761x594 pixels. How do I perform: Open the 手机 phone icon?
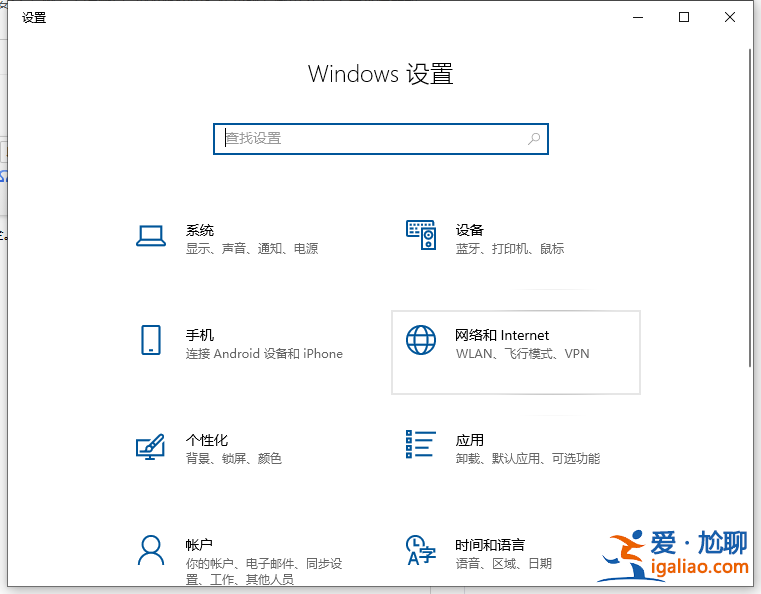[151, 340]
